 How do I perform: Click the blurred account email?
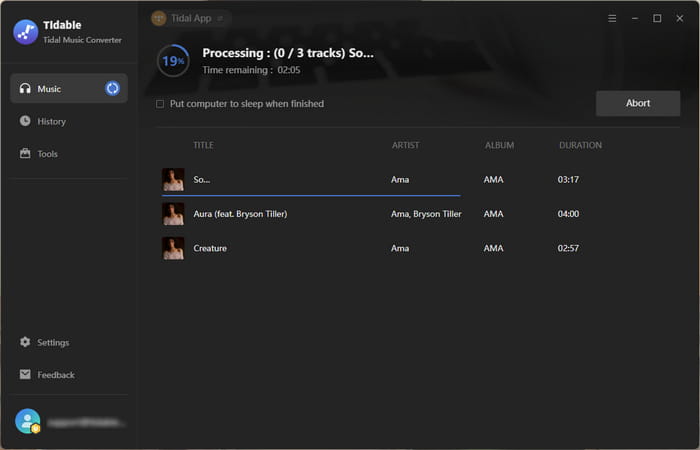(86, 422)
